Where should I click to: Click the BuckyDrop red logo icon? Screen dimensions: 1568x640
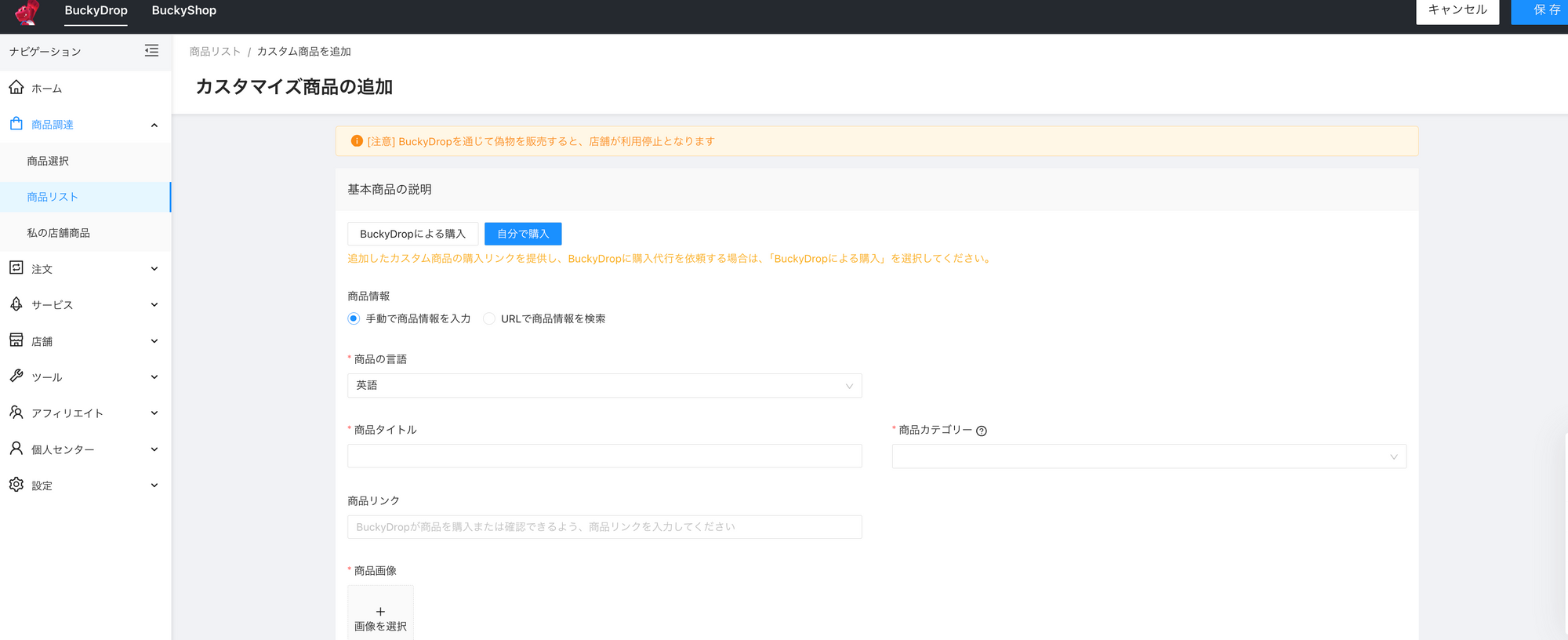click(x=27, y=12)
